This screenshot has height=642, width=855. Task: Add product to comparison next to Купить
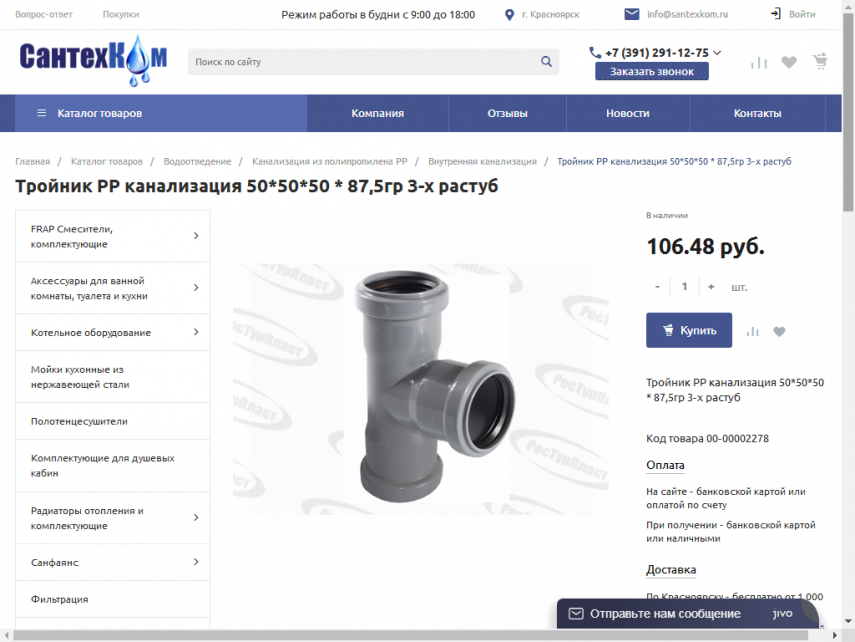[x=753, y=332]
